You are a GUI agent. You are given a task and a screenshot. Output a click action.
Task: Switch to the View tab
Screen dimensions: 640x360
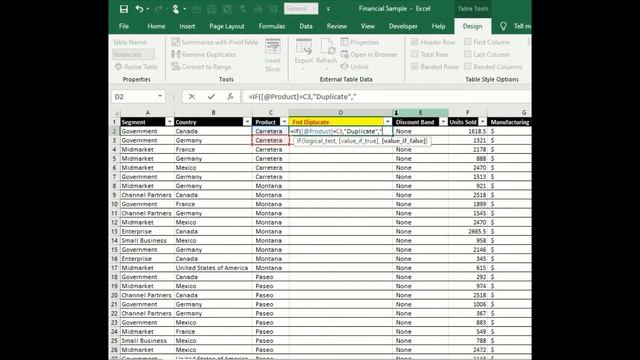[367, 26]
